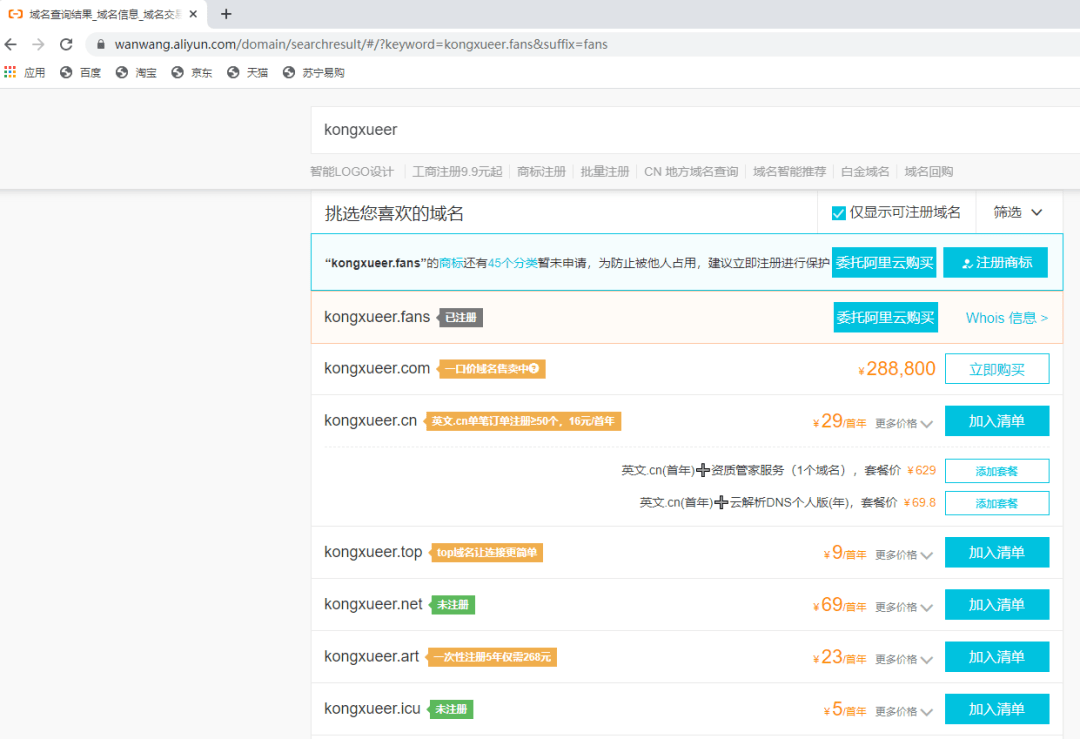Click 未注册 tag next to kongxueer.icu
Screen dimensions: 1080x739
[x=450, y=709]
